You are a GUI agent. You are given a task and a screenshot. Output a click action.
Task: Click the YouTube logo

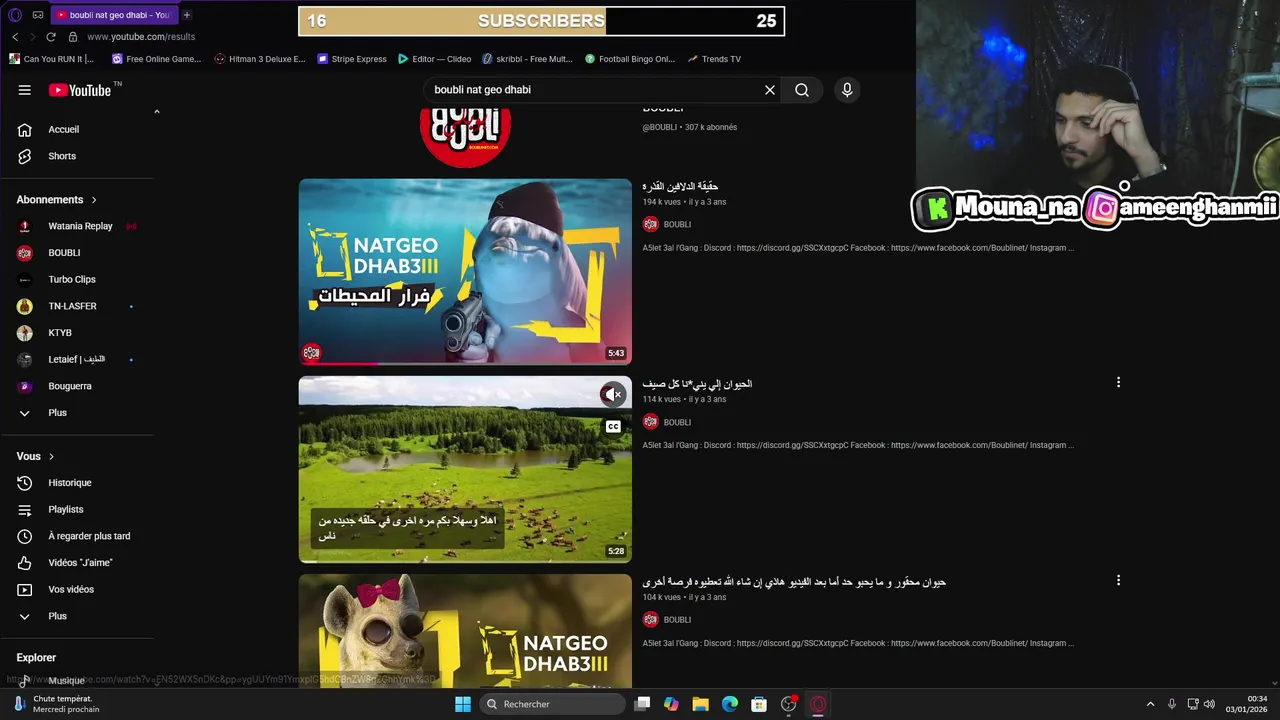click(80, 90)
